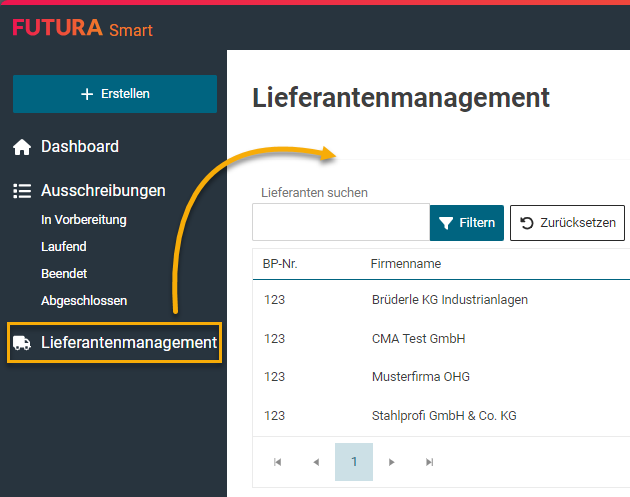Sort by Firmenname column header
Screen dimensions: 630x497
pos(406,264)
